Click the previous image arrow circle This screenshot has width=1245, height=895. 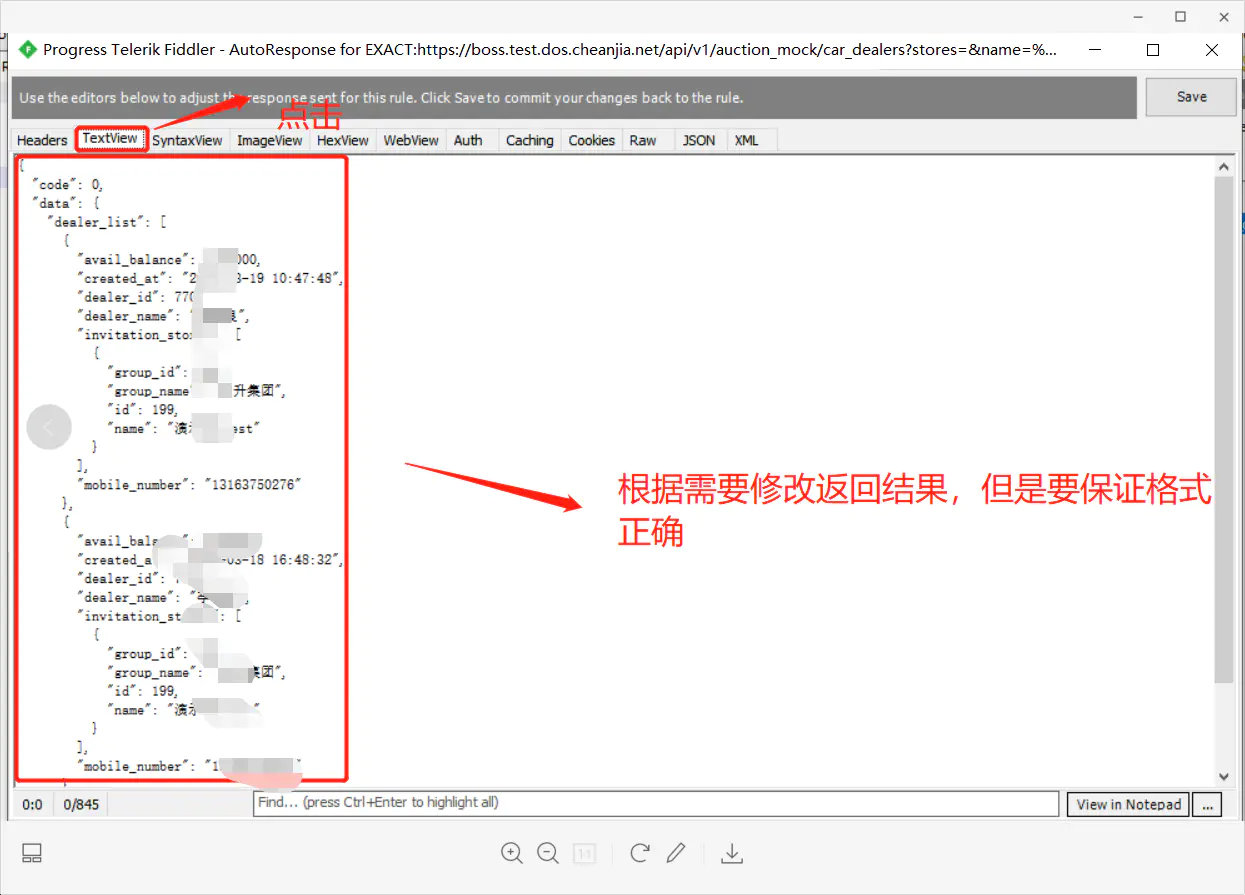pyautogui.click(x=49, y=428)
